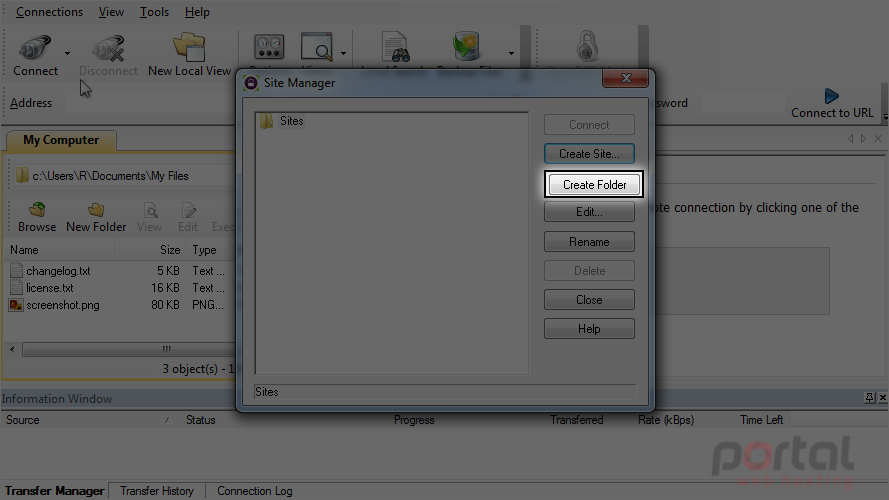Viewport: 889px width, 500px height.
Task: Click the Rename button
Action: click(x=589, y=242)
